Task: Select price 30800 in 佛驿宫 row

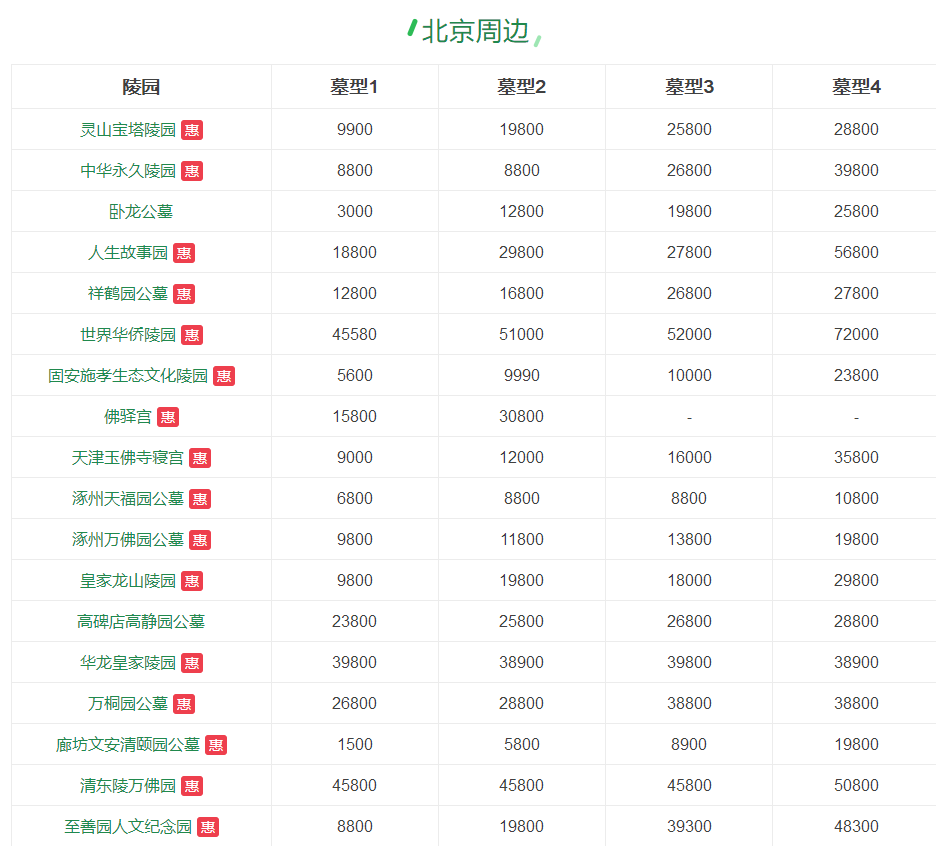Action: click(x=522, y=416)
